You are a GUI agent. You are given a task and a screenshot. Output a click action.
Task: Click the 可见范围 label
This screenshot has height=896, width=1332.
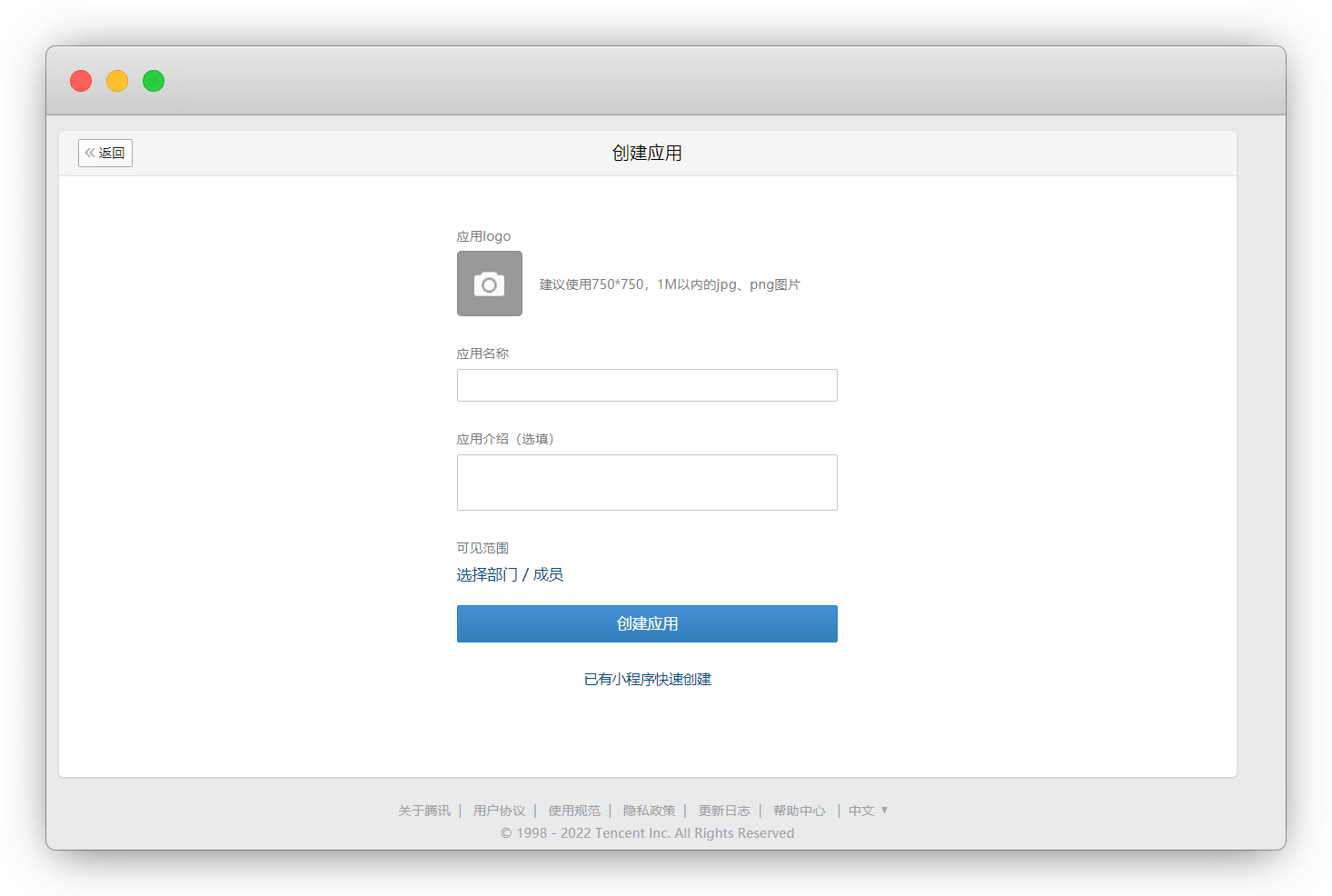(x=482, y=548)
